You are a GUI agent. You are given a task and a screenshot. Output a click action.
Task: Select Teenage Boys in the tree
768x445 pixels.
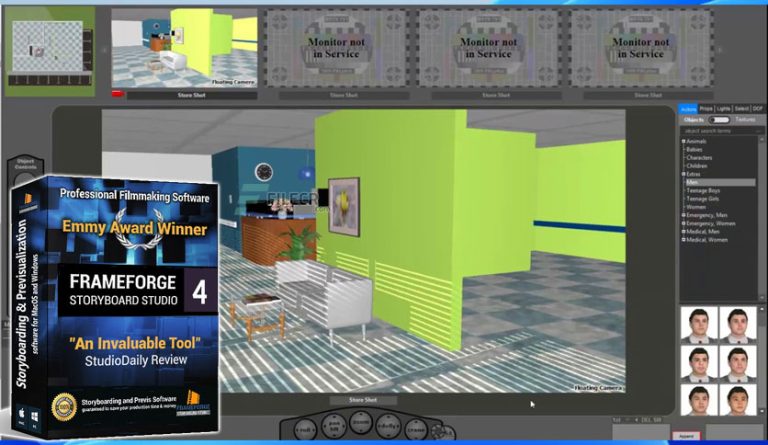tap(703, 191)
